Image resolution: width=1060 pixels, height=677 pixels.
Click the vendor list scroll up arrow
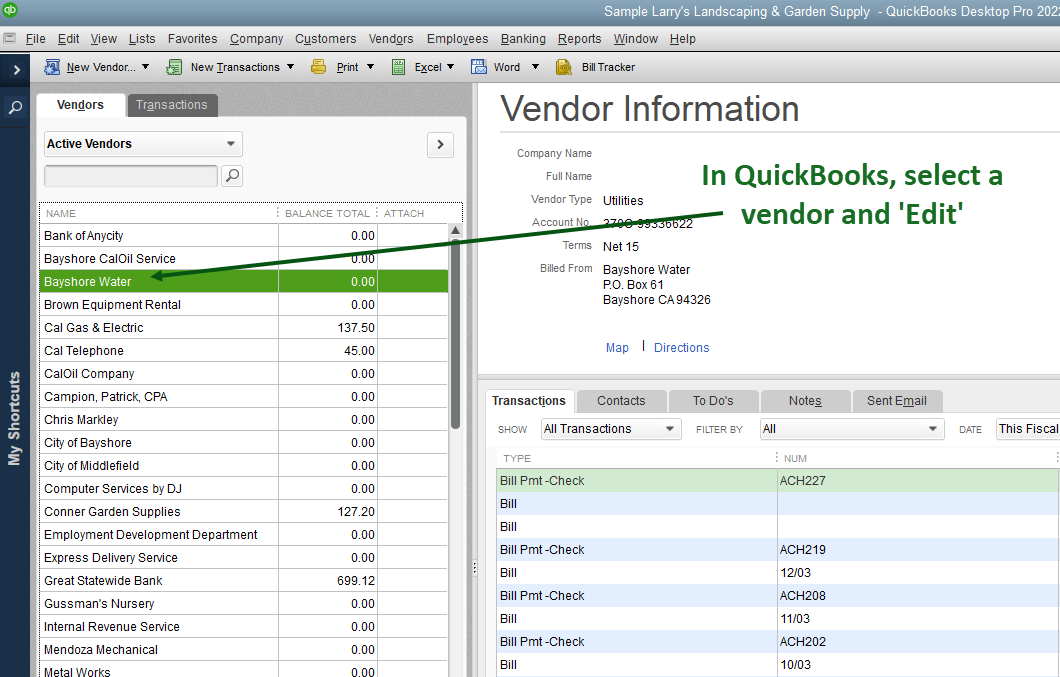(456, 231)
